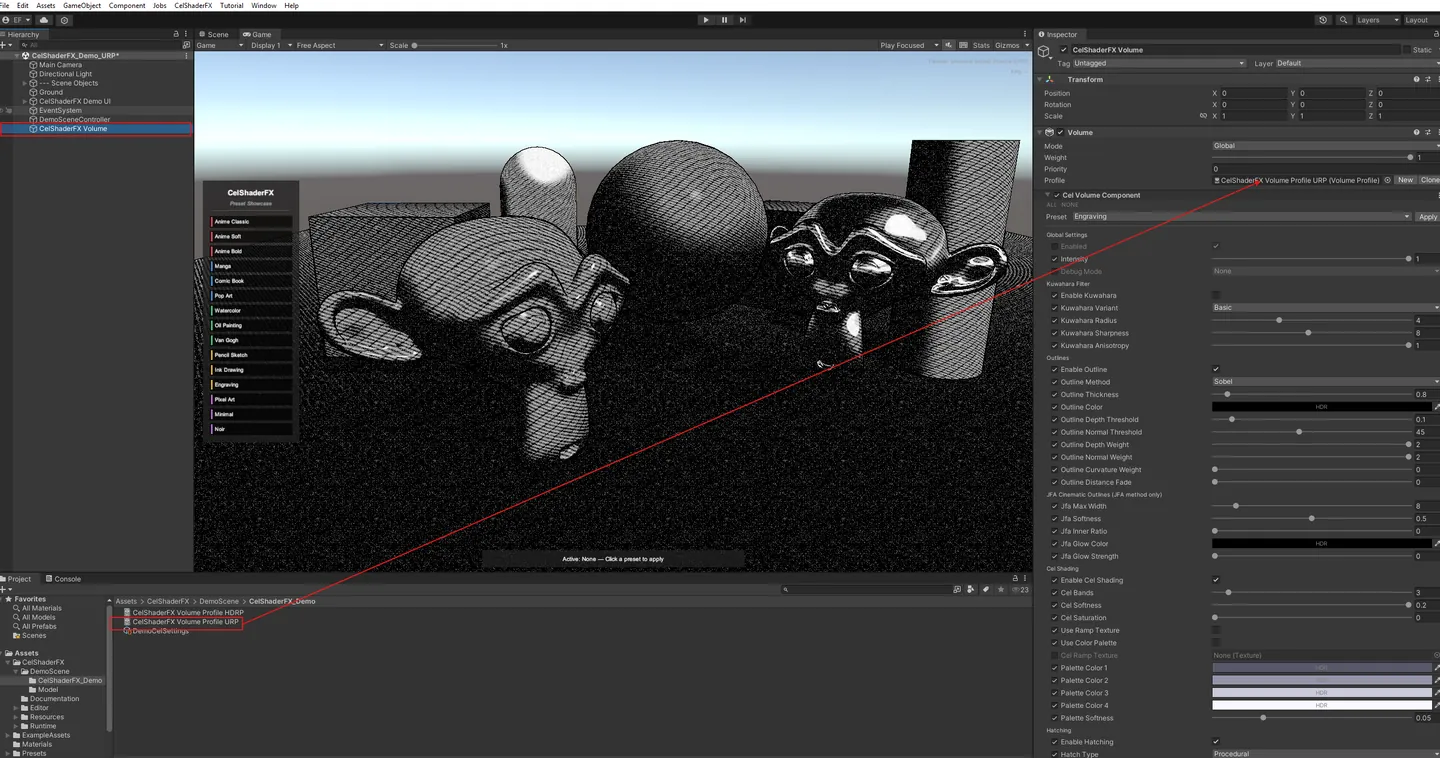Click the Scale constrain proportions link icon
The height and width of the screenshot is (758, 1440).
tap(1203, 116)
